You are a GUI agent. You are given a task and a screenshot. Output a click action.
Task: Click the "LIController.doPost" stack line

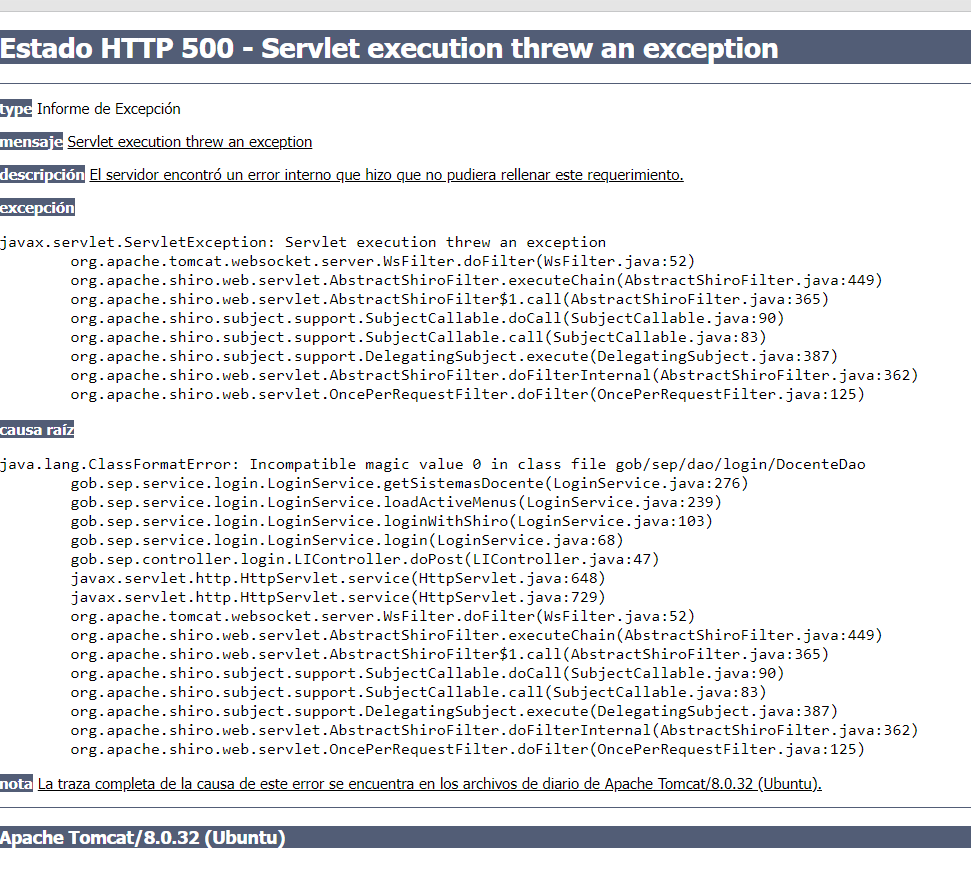coord(365,559)
